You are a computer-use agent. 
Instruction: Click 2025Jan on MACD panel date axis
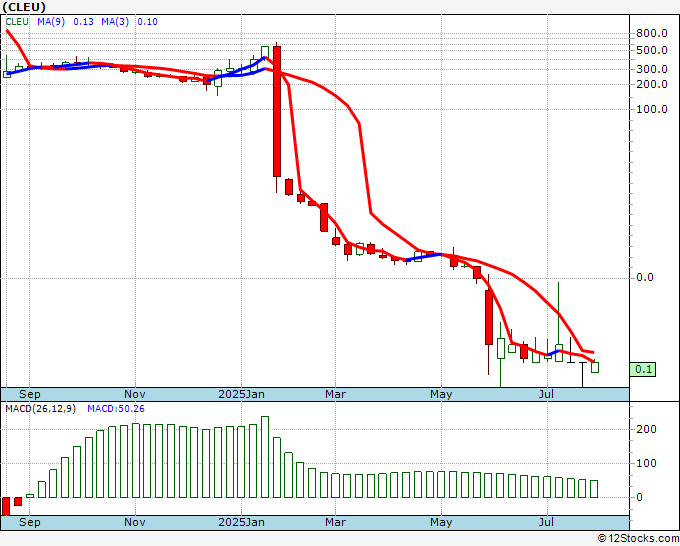click(x=242, y=522)
